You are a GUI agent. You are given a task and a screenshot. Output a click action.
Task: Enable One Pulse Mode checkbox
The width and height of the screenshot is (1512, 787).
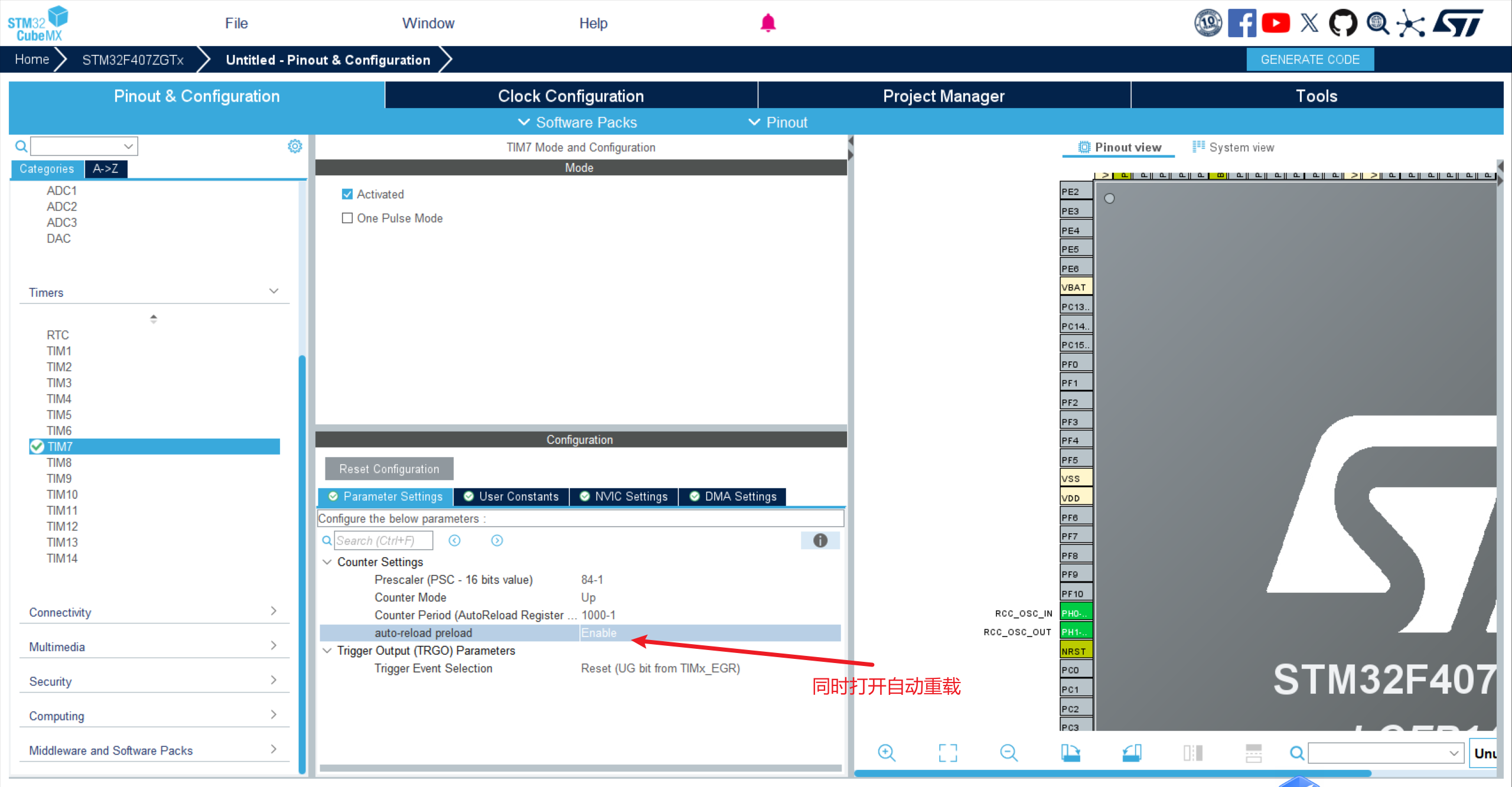(347, 218)
